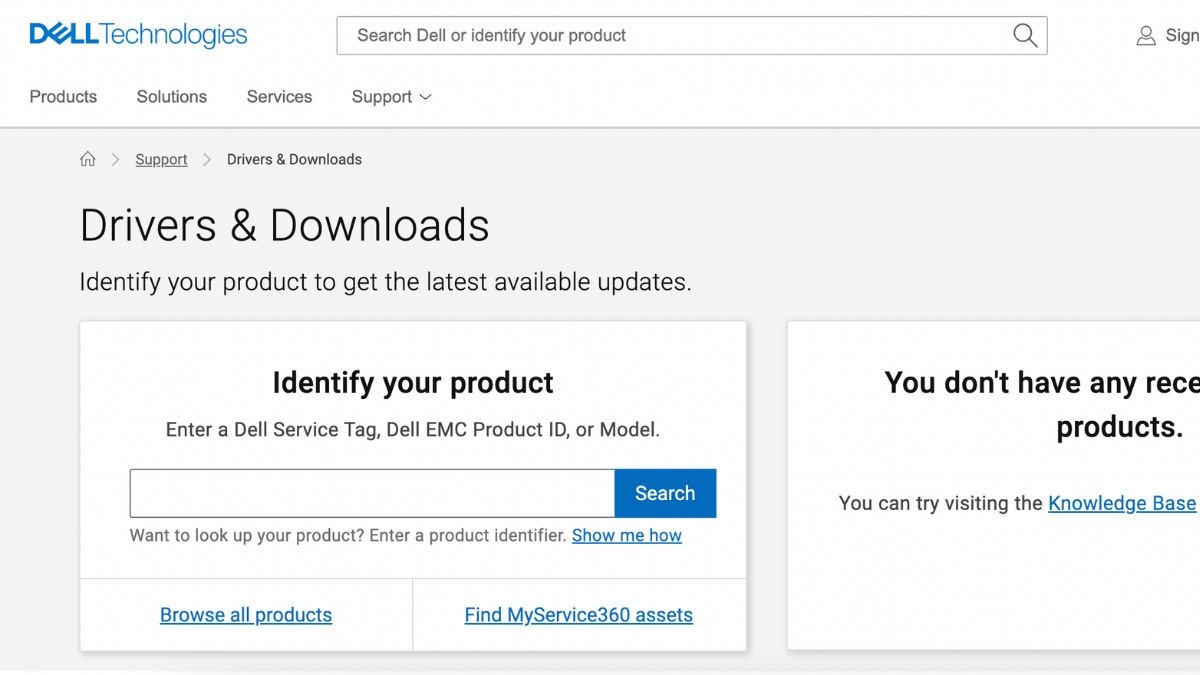Open the Support menu label

coord(382,97)
